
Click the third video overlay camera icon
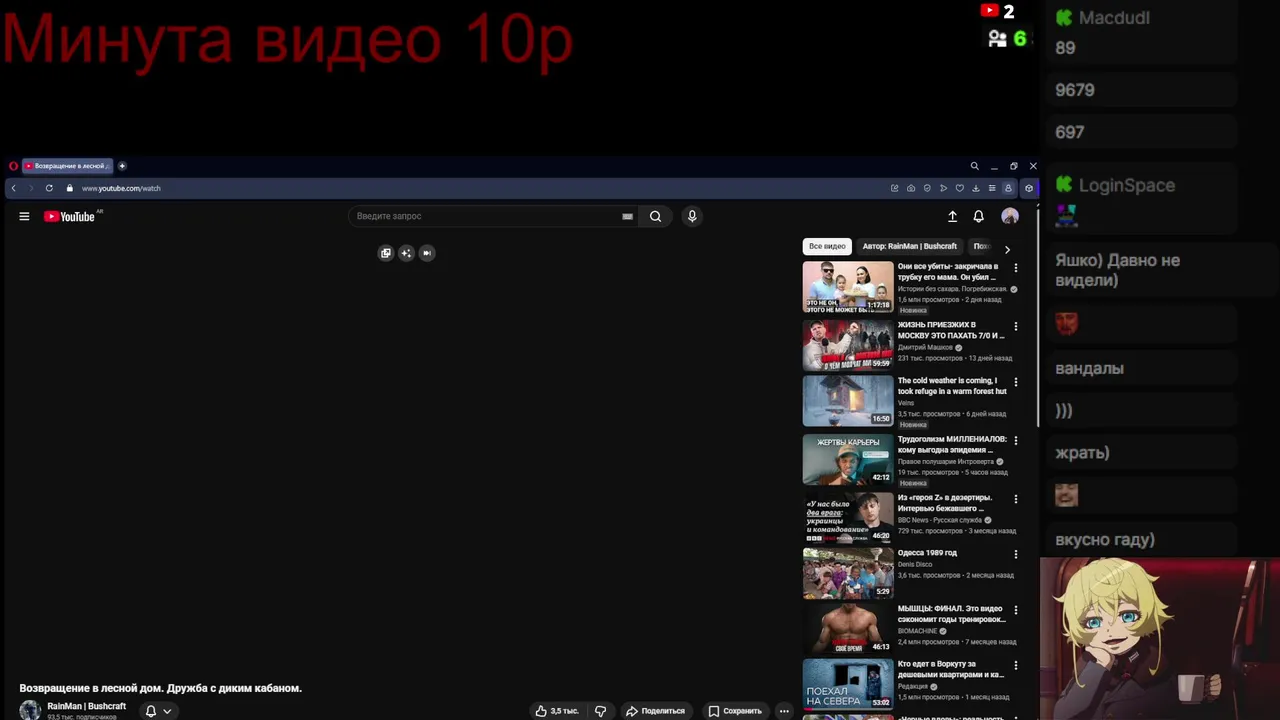coord(427,253)
